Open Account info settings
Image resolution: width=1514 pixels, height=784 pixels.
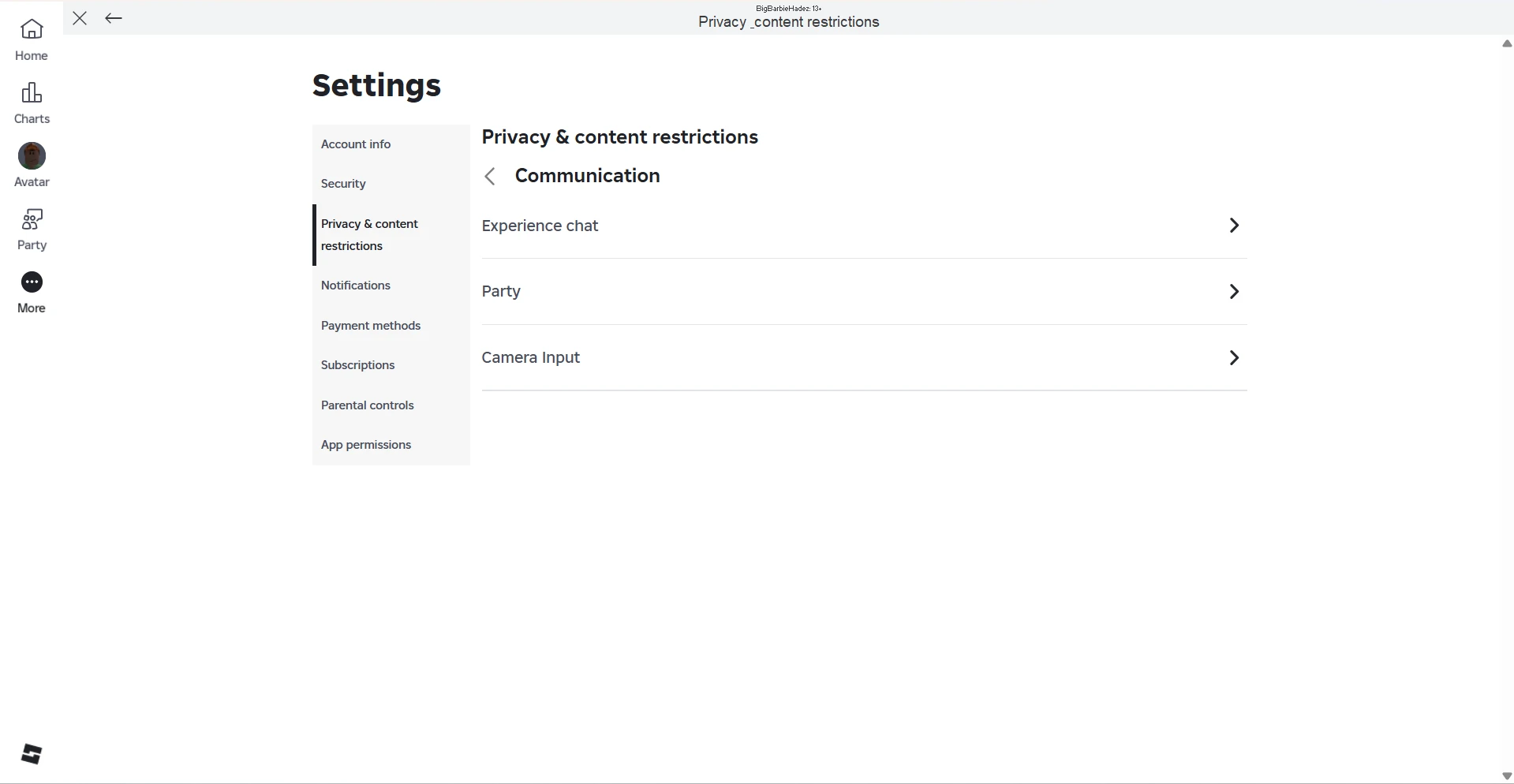coord(356,144)
